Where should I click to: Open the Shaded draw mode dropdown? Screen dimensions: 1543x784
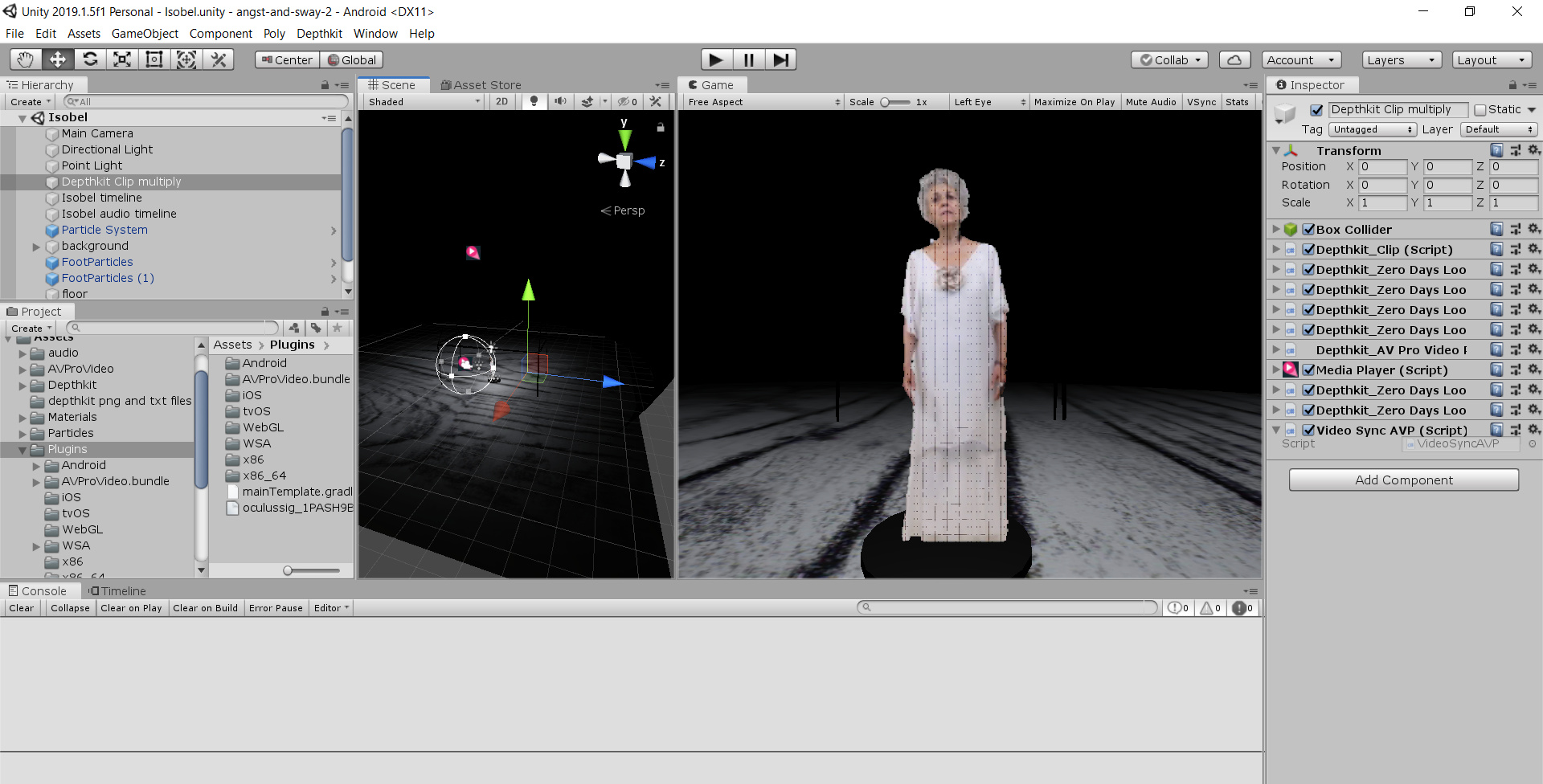tap(424, 102)
